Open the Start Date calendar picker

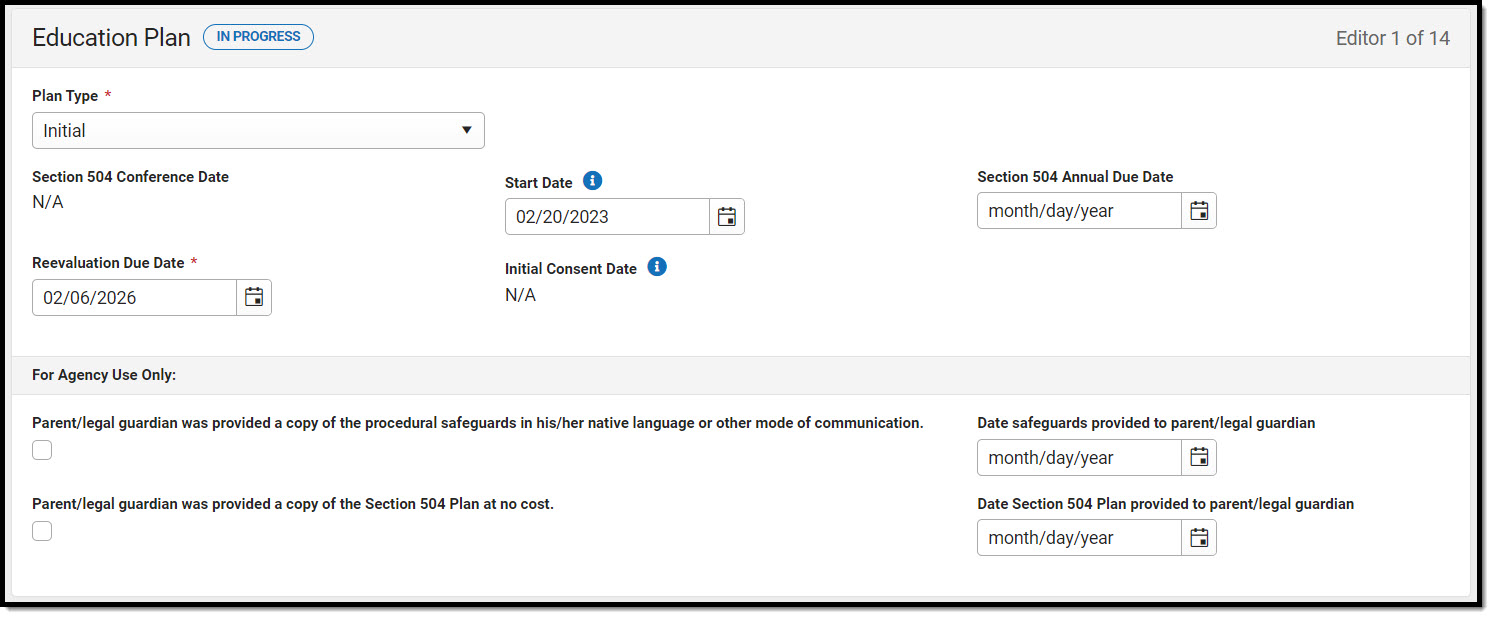(727, 217)
